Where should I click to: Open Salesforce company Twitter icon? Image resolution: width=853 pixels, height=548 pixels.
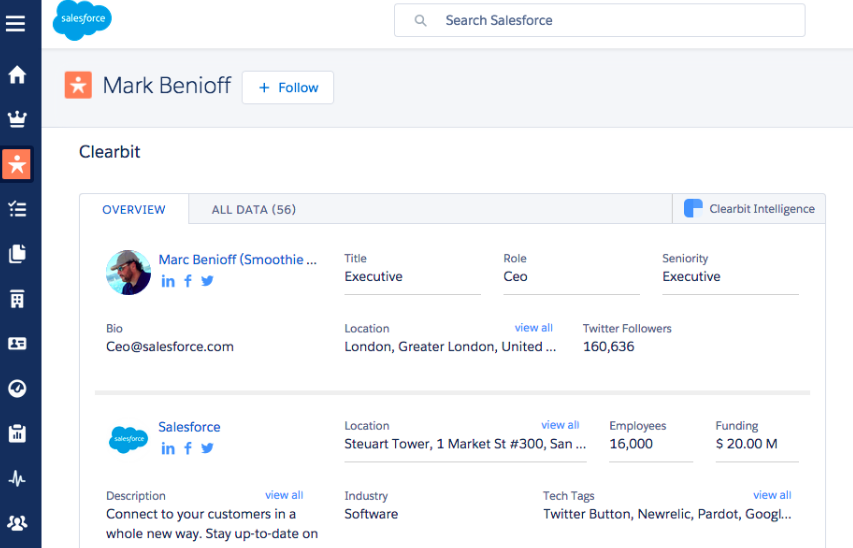207,448
